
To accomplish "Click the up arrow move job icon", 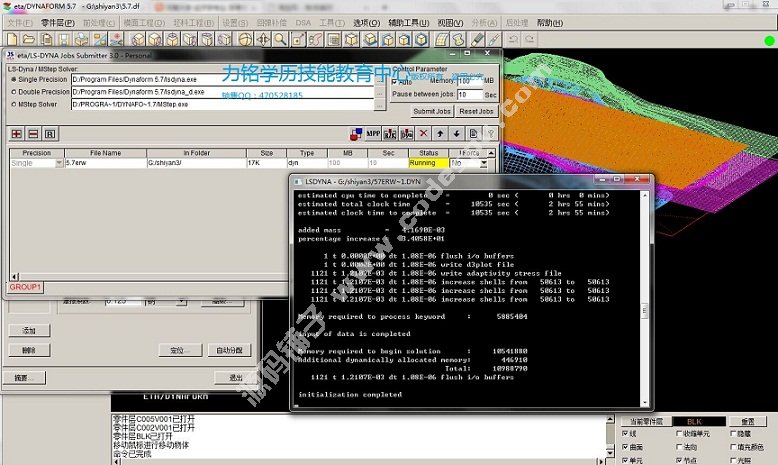I will [440, 133].
